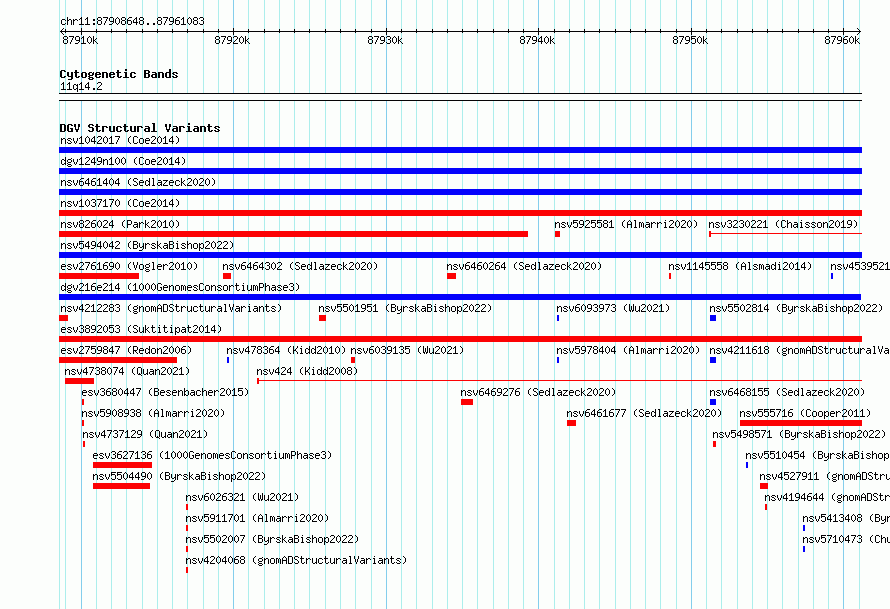This screenshot has height=609, width=890.
Task: Click the 11q14.2 cytogenetic band label
Action: (81, 86)
